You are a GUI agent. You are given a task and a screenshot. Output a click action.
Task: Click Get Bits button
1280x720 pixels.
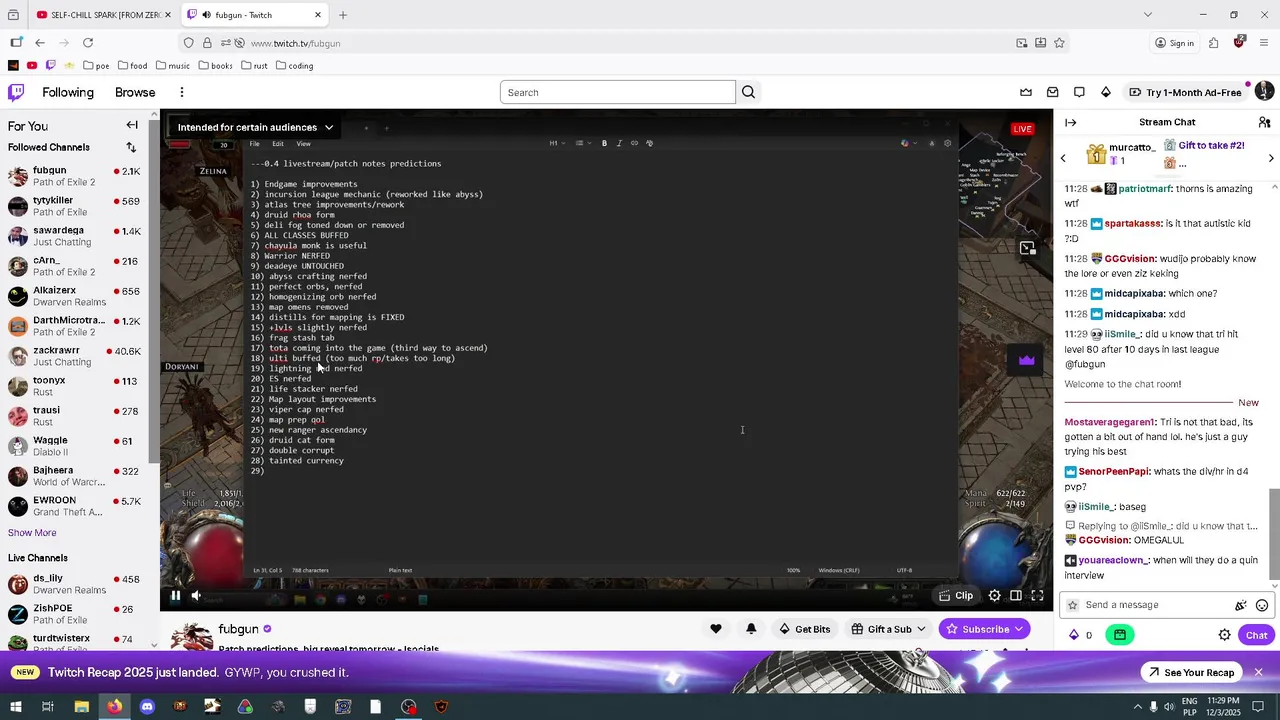tap(804, 629)
